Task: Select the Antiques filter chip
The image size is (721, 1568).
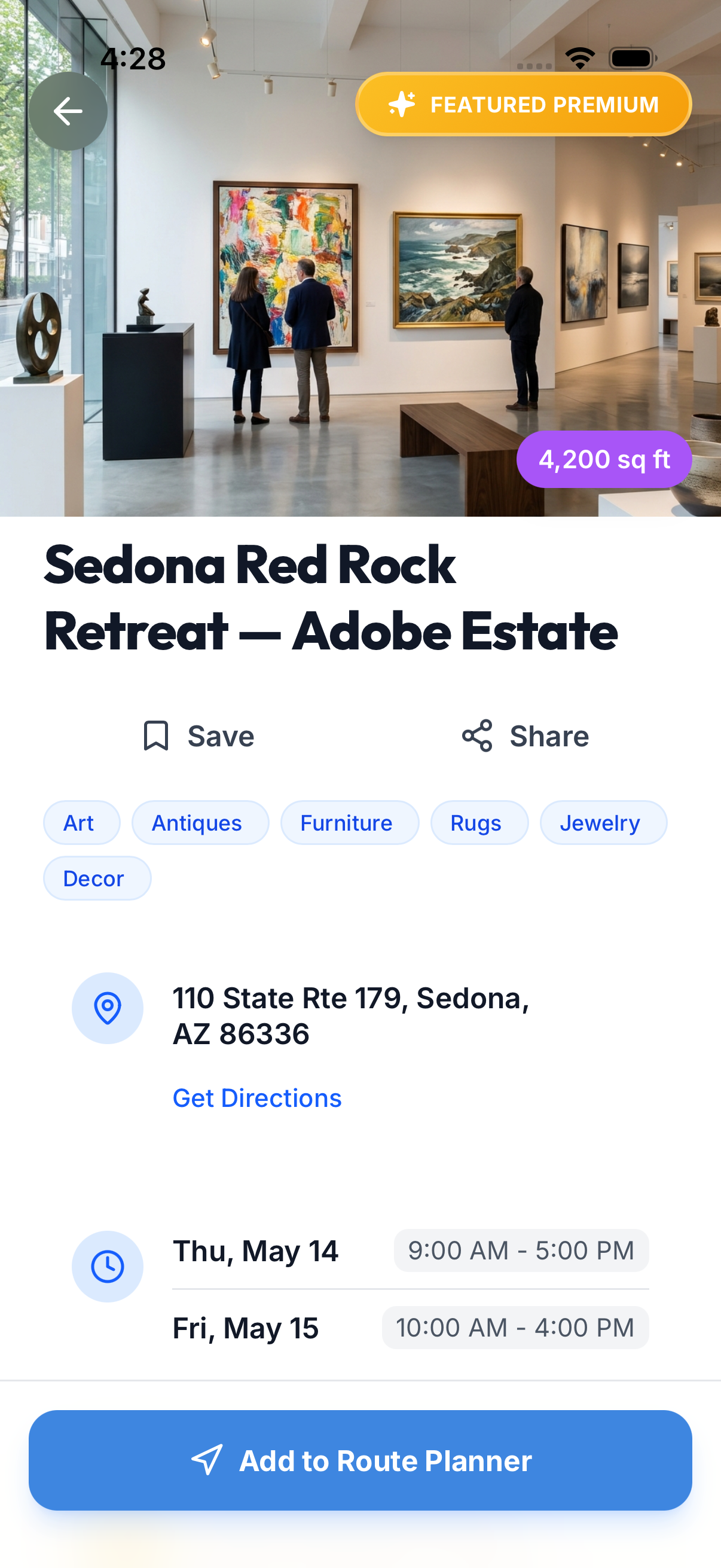Action: (x=200, y=822)
